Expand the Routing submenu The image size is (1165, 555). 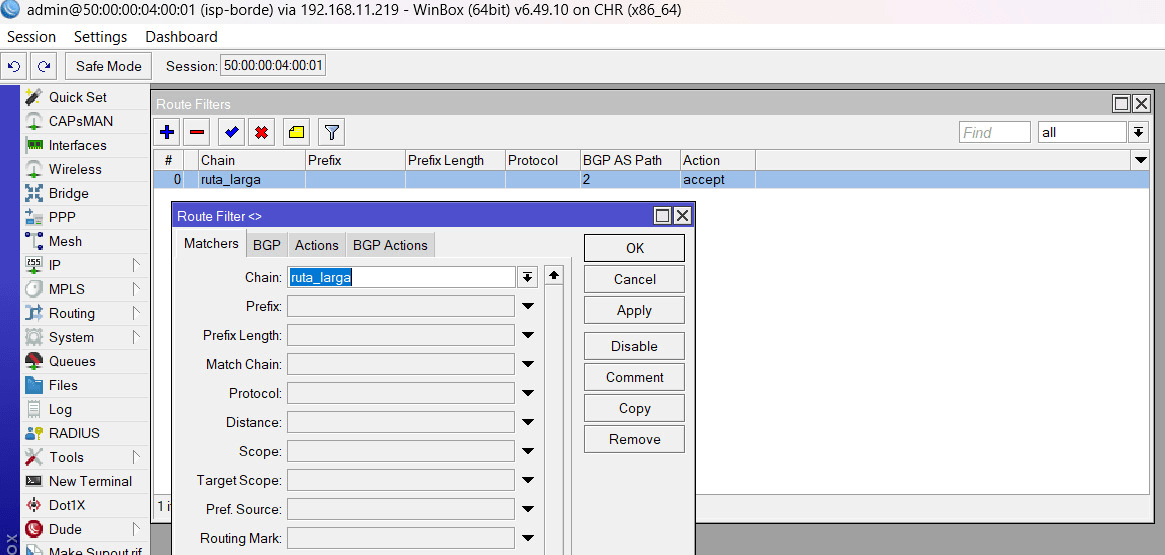[136, 313]
